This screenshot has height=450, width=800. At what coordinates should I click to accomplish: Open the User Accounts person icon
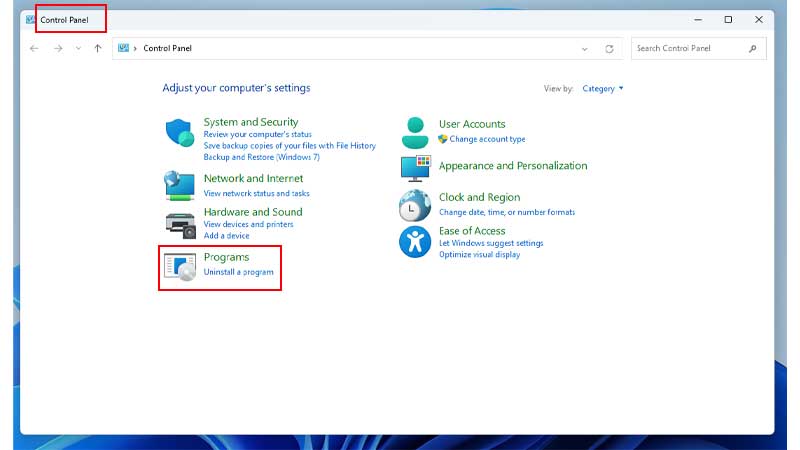click(x=415, y=133)
